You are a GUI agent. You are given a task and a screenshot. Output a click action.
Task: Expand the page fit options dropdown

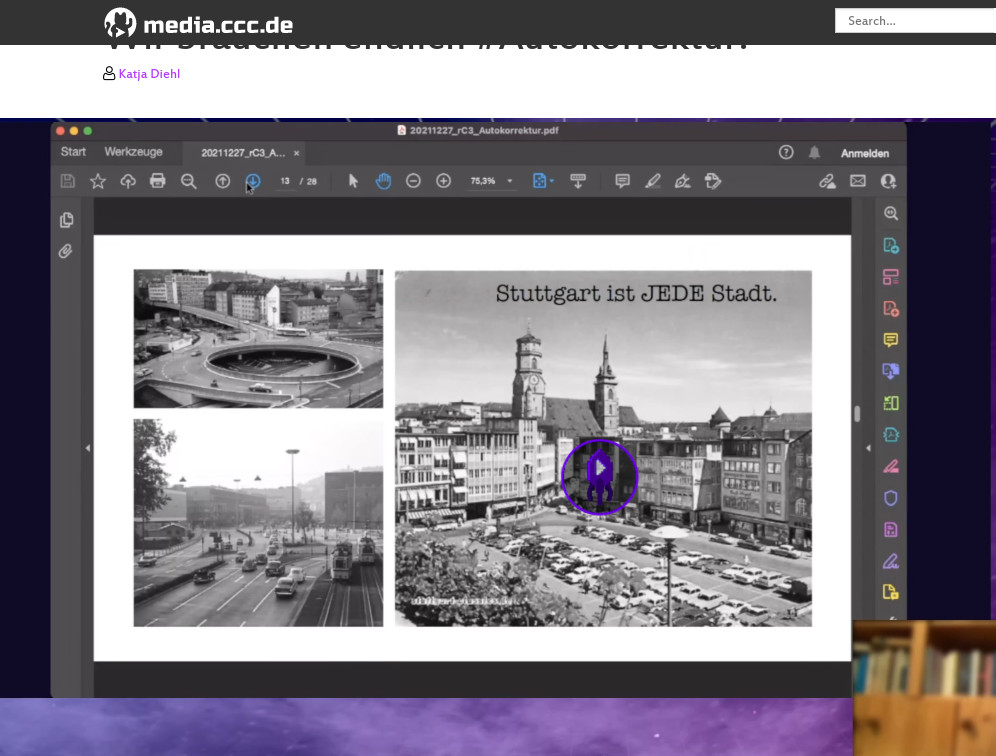(x=551, y=181)
